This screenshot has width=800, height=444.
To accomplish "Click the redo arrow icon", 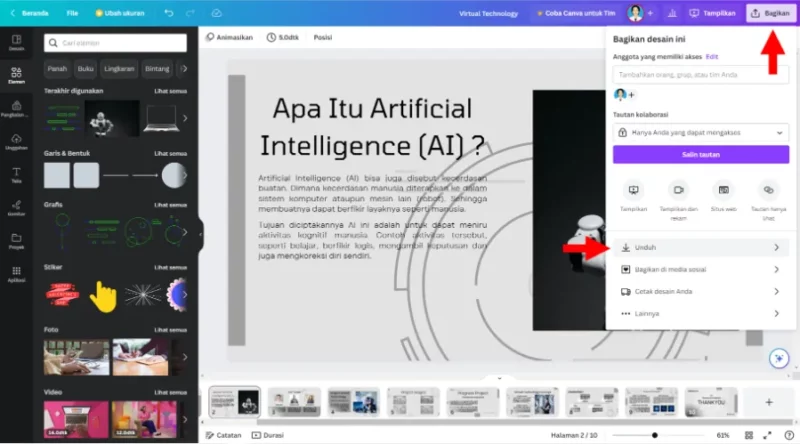I will click(x=190, y=13).
